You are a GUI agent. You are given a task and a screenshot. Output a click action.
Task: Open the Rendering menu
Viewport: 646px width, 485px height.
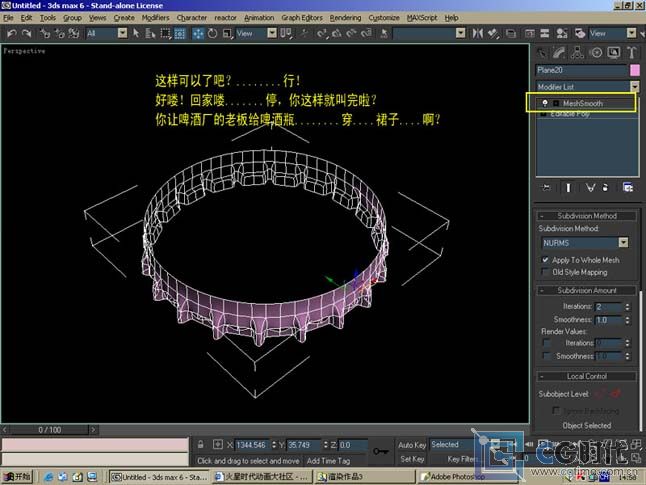345,18
